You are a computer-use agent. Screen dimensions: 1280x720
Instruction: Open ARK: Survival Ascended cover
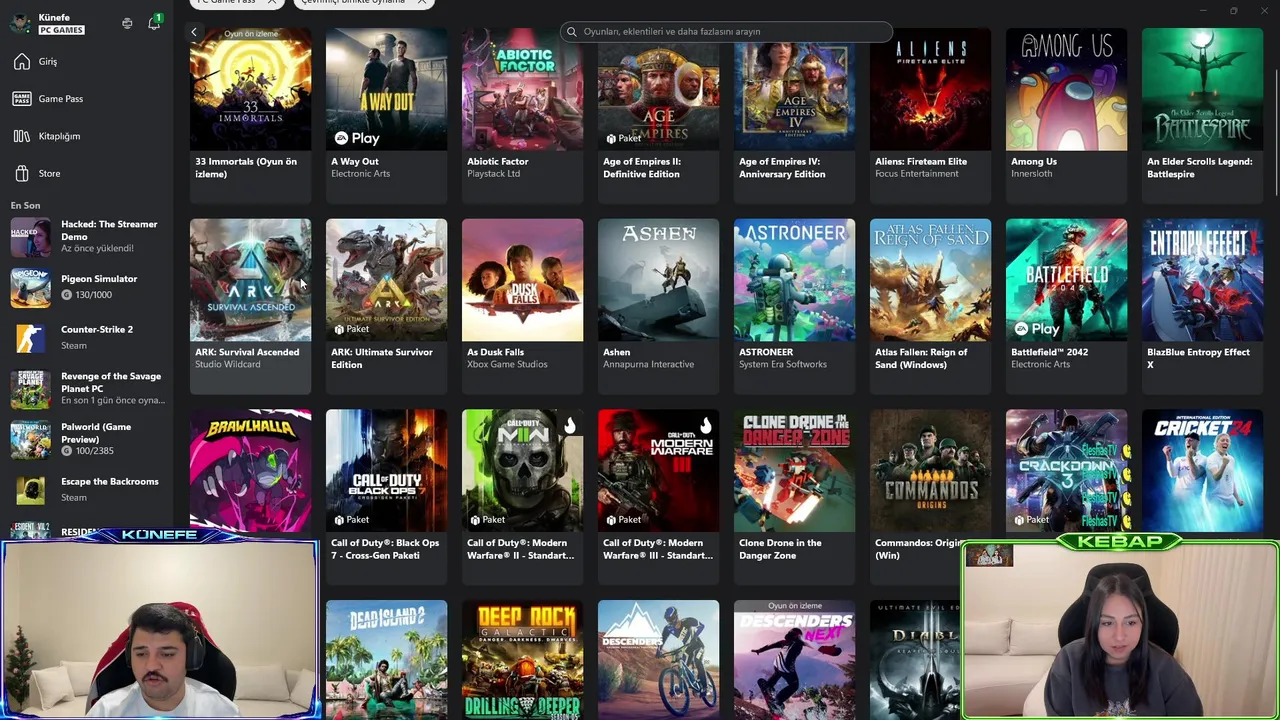point(250,280)
